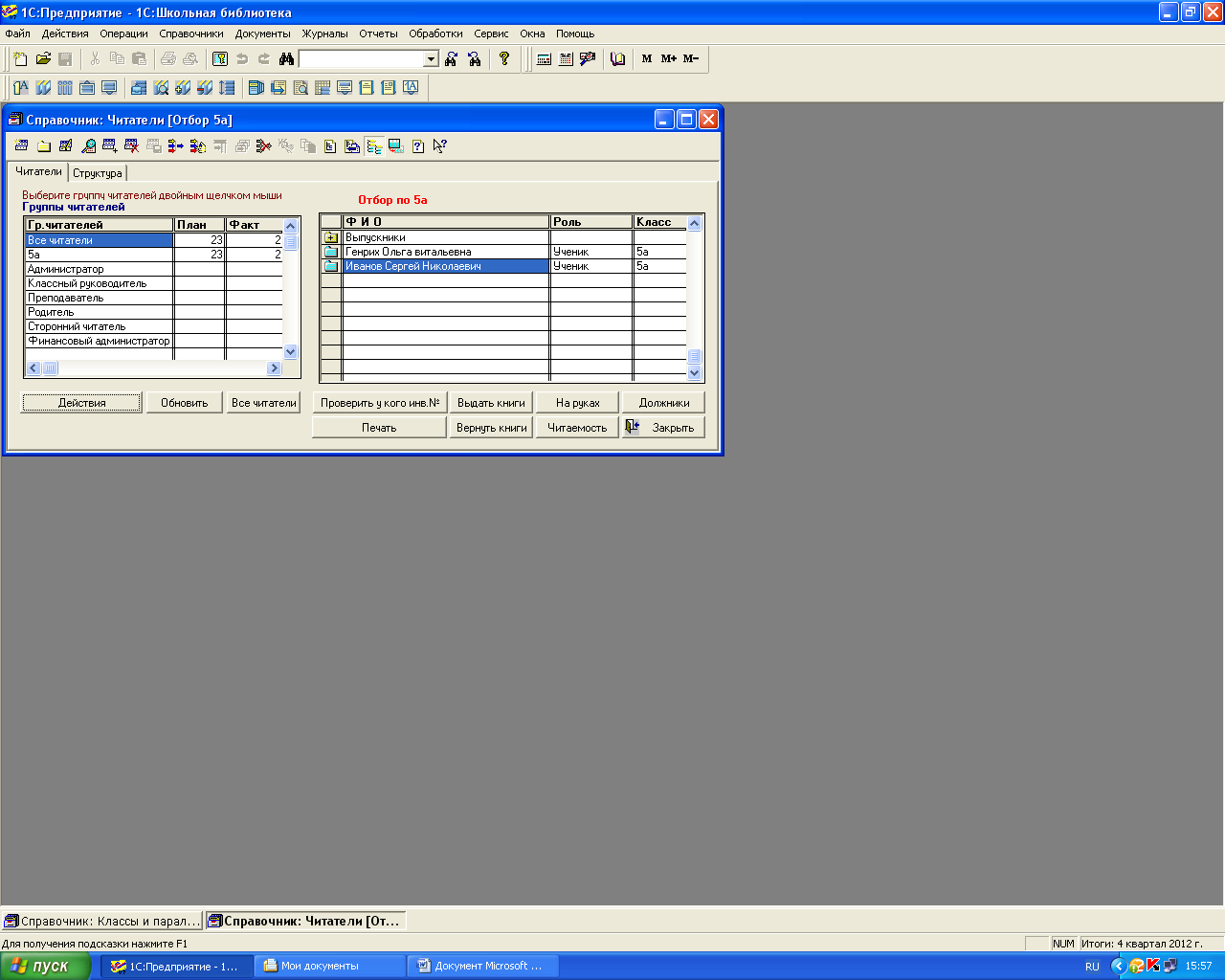The height and width of the screenshot is (980, 1225).
Task: Select the Сторонний читатель group
Action: [153, 326]
